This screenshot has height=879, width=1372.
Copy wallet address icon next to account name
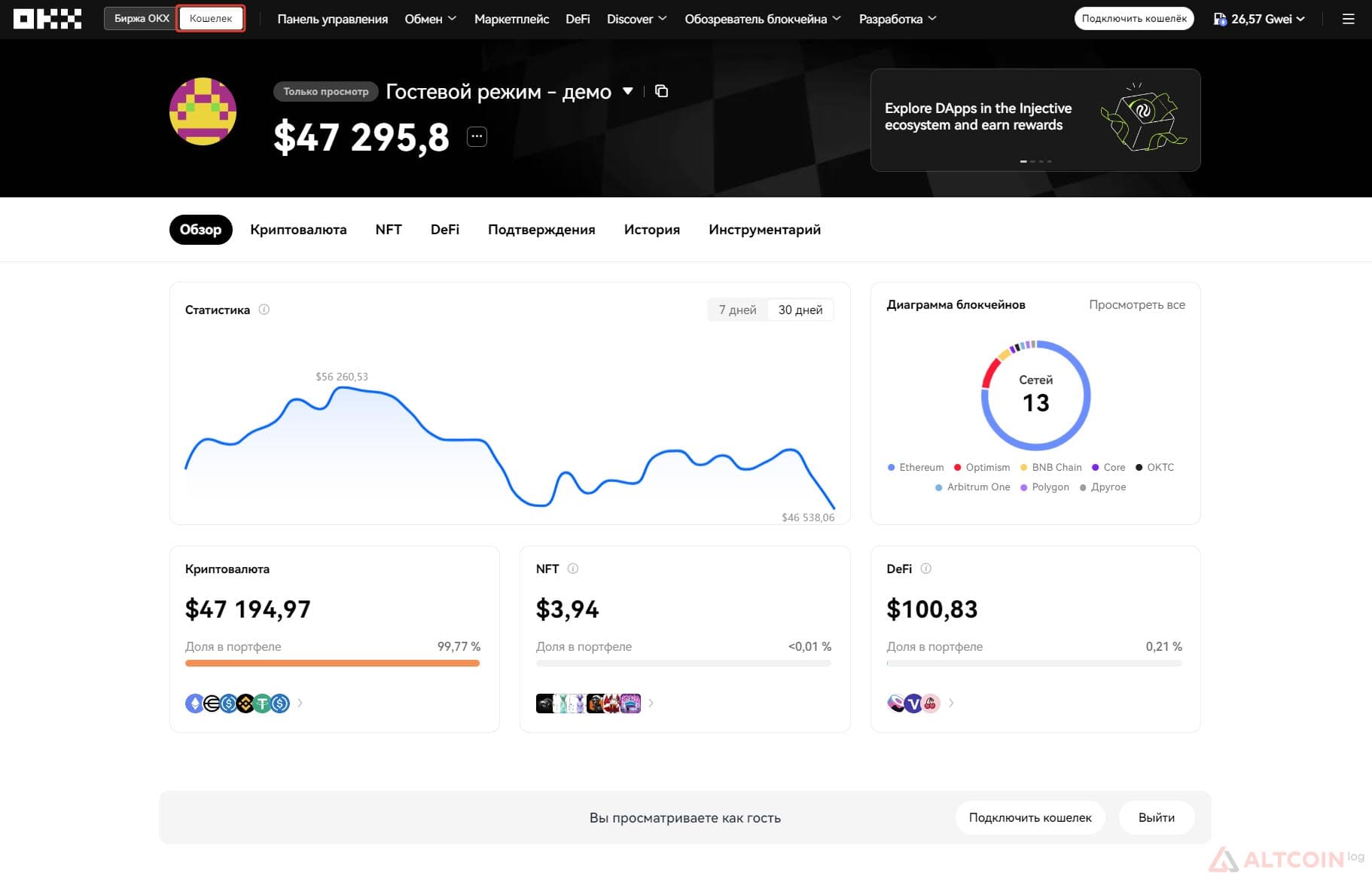[662, 91]
